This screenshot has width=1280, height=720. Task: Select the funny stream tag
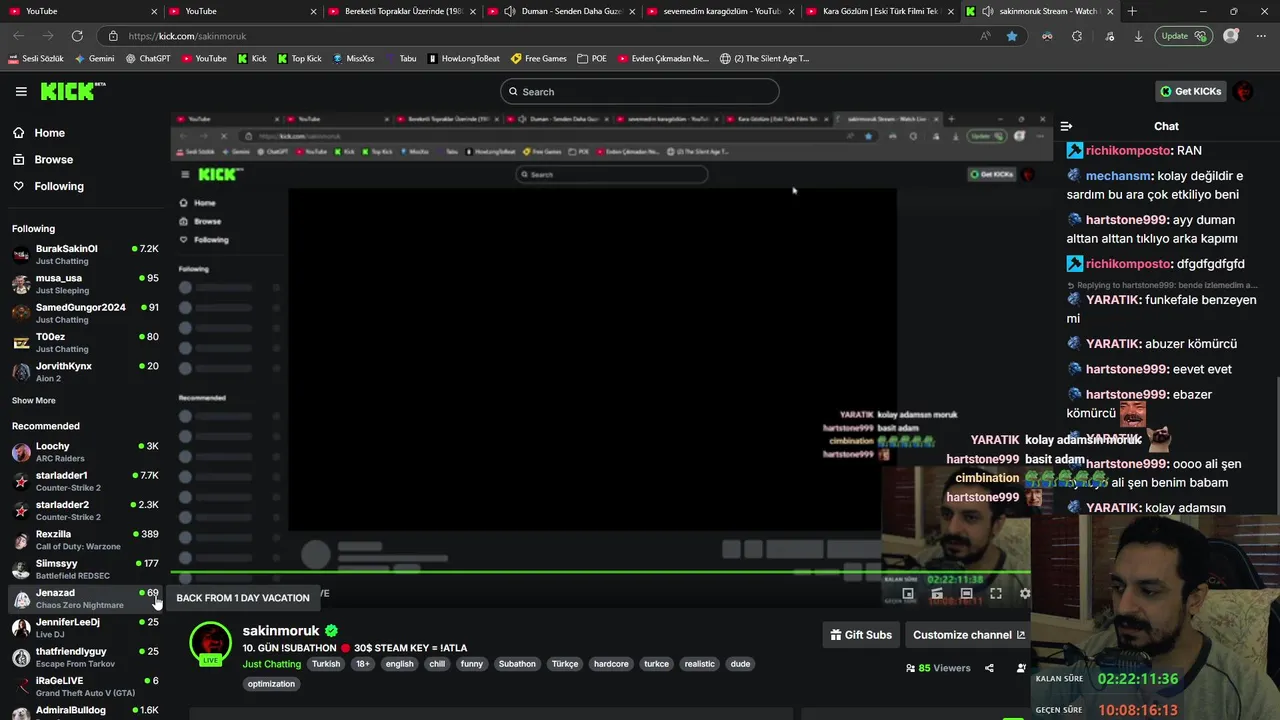point(472,664)
